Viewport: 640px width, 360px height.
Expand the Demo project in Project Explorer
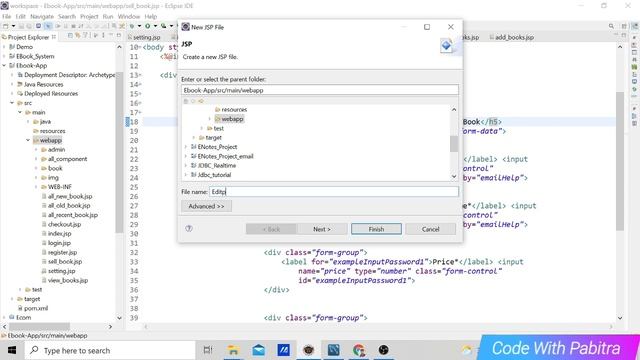click(x=4, y=47)
